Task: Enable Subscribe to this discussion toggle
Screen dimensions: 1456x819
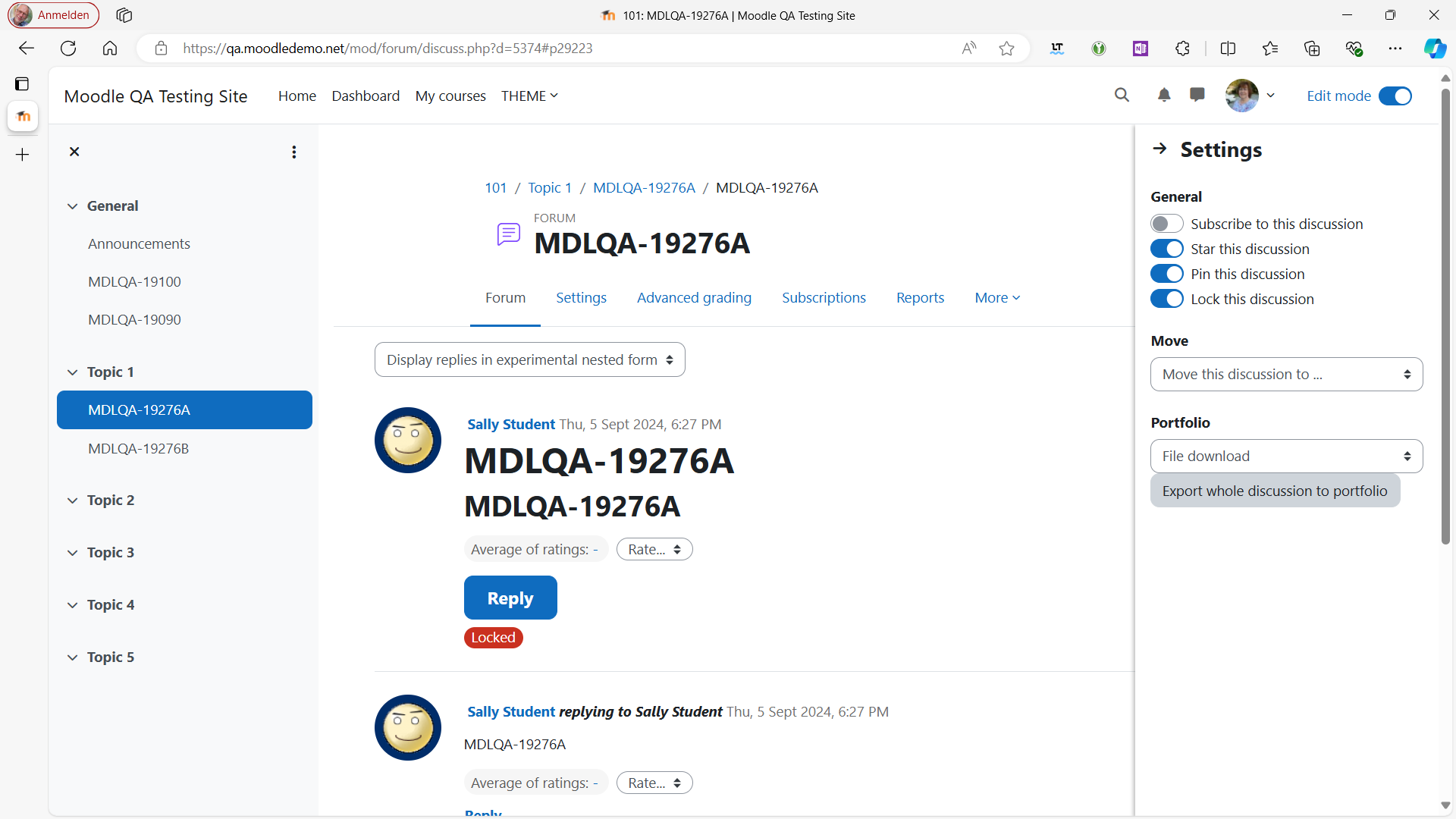Action: coord(1166,224)
